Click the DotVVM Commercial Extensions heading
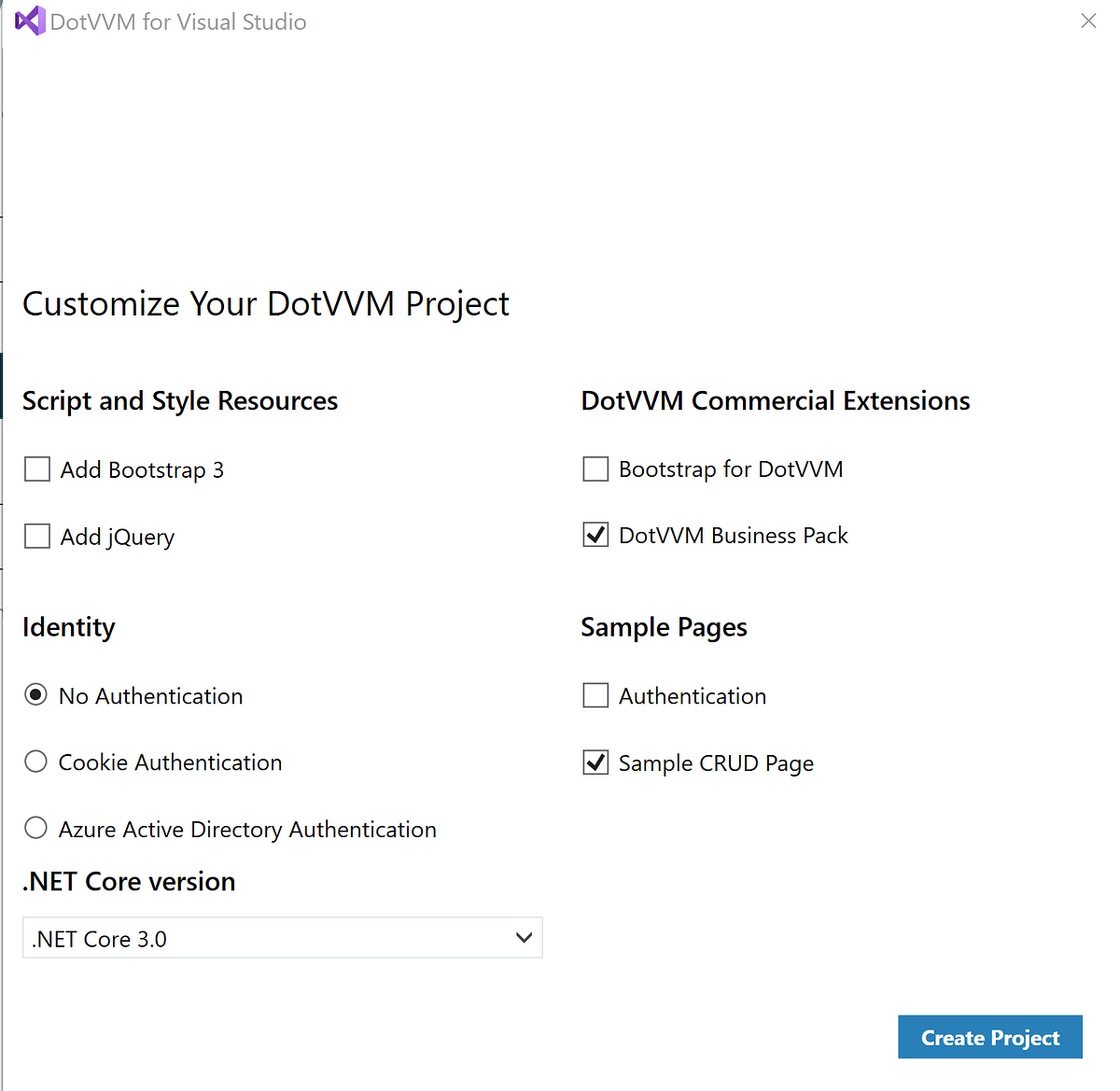 pyautogui.click(x=776, y=400)
